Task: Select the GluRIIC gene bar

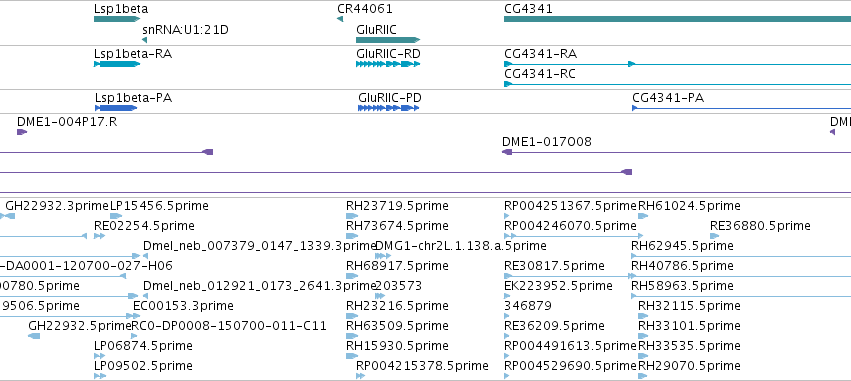Action: coord(388,40)
